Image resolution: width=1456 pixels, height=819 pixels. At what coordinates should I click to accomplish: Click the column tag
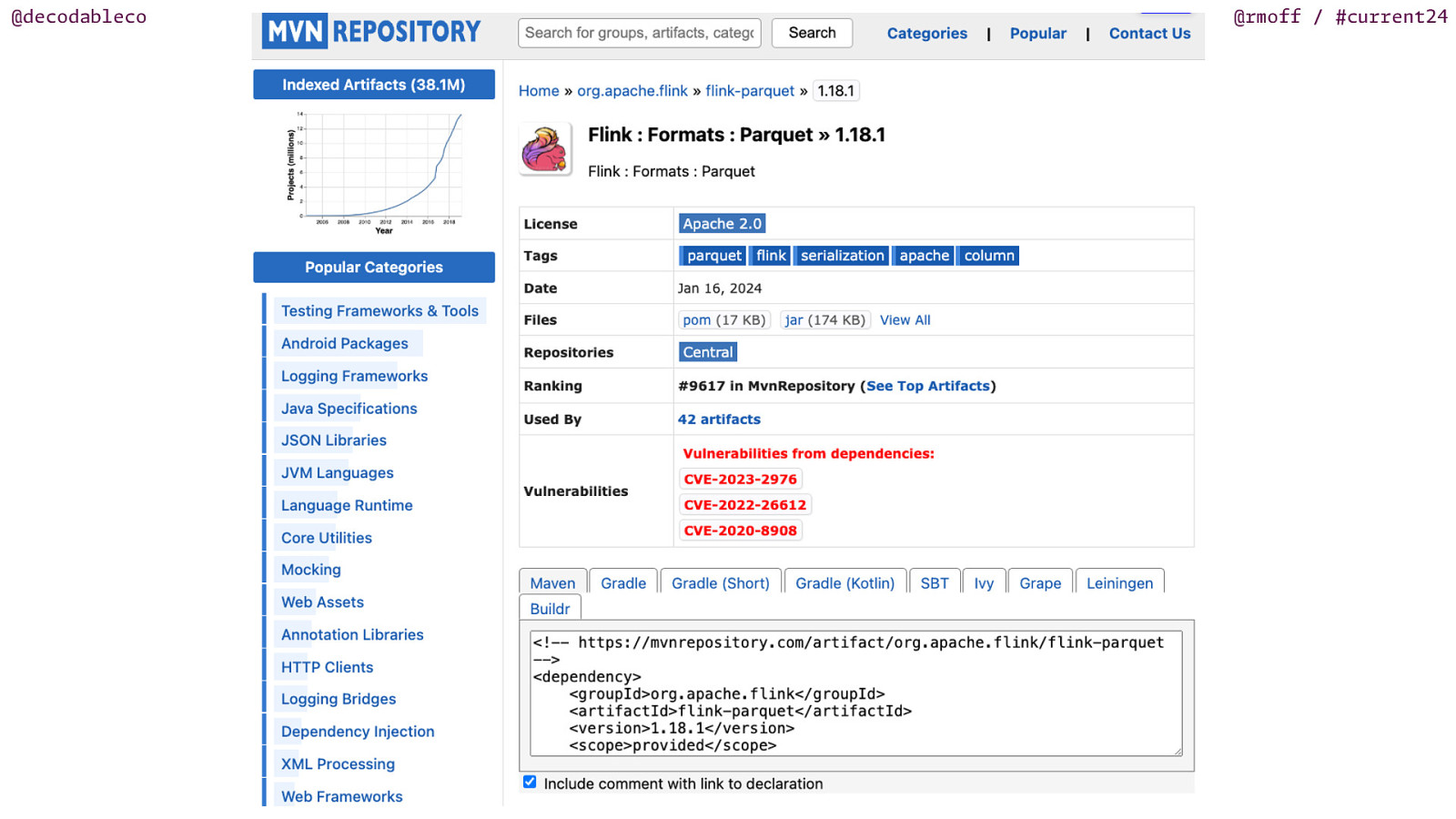click(x=988, y=256)
